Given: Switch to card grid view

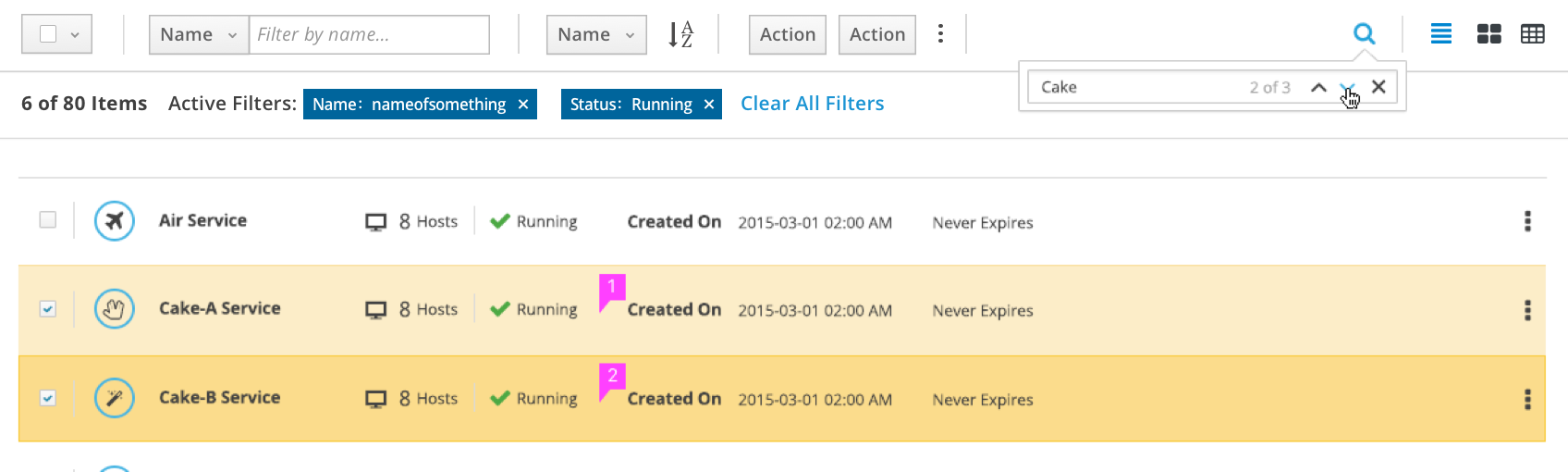Looking at the screenshot, I should tap(1488, 34).
